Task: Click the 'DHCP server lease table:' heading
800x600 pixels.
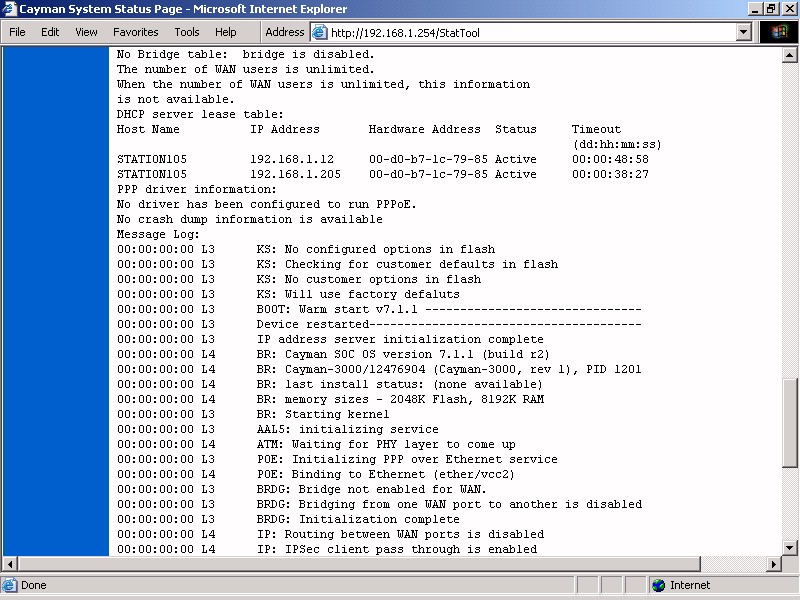Action: pos(200,114)
